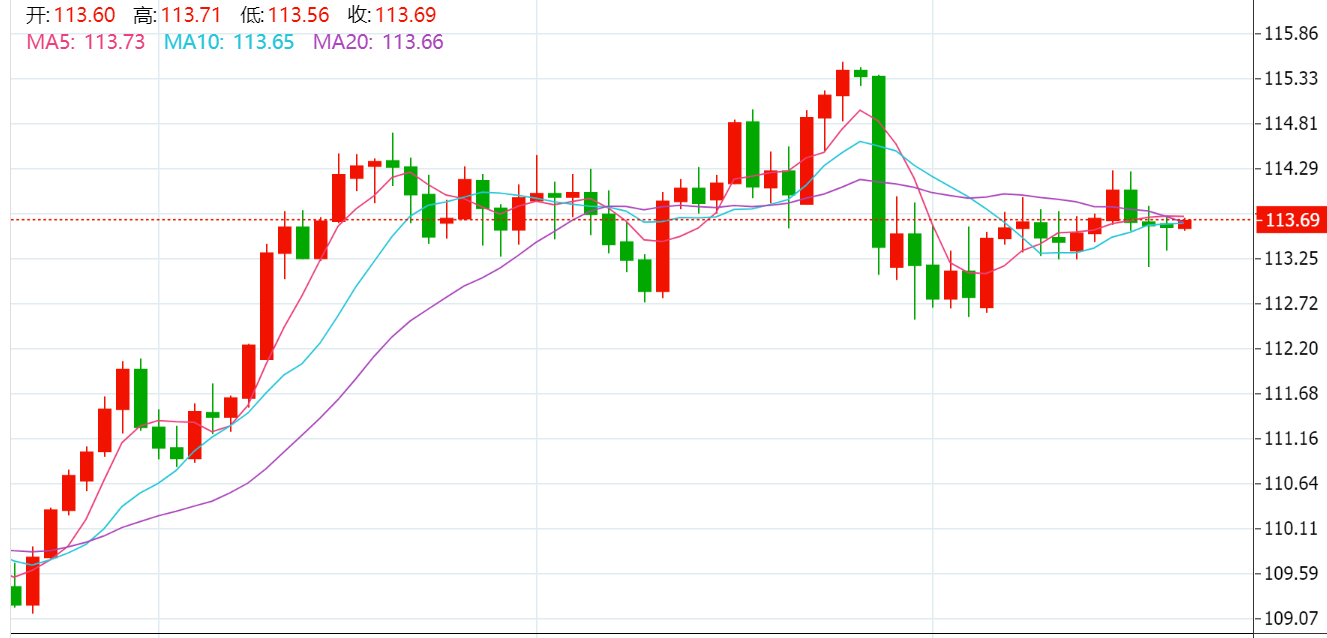1327x638 pixels.
Task: Select the MA20 legend value 113.66
Action: tap(413, 41)
